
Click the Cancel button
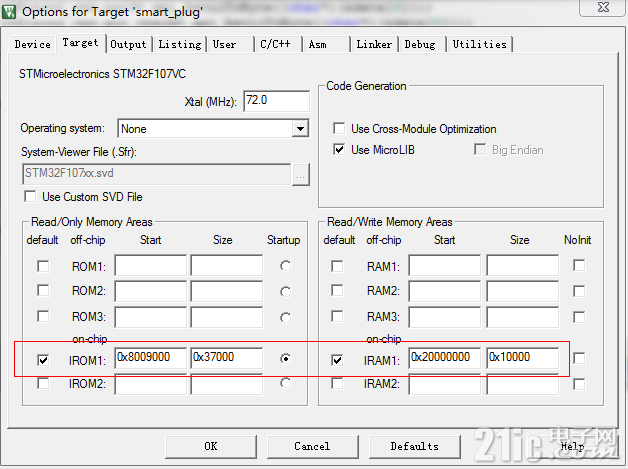312,447
